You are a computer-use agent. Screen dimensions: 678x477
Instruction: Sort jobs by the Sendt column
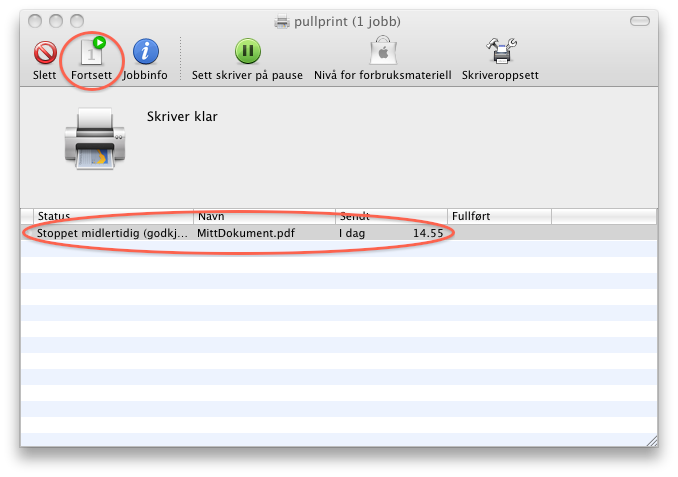390,216
